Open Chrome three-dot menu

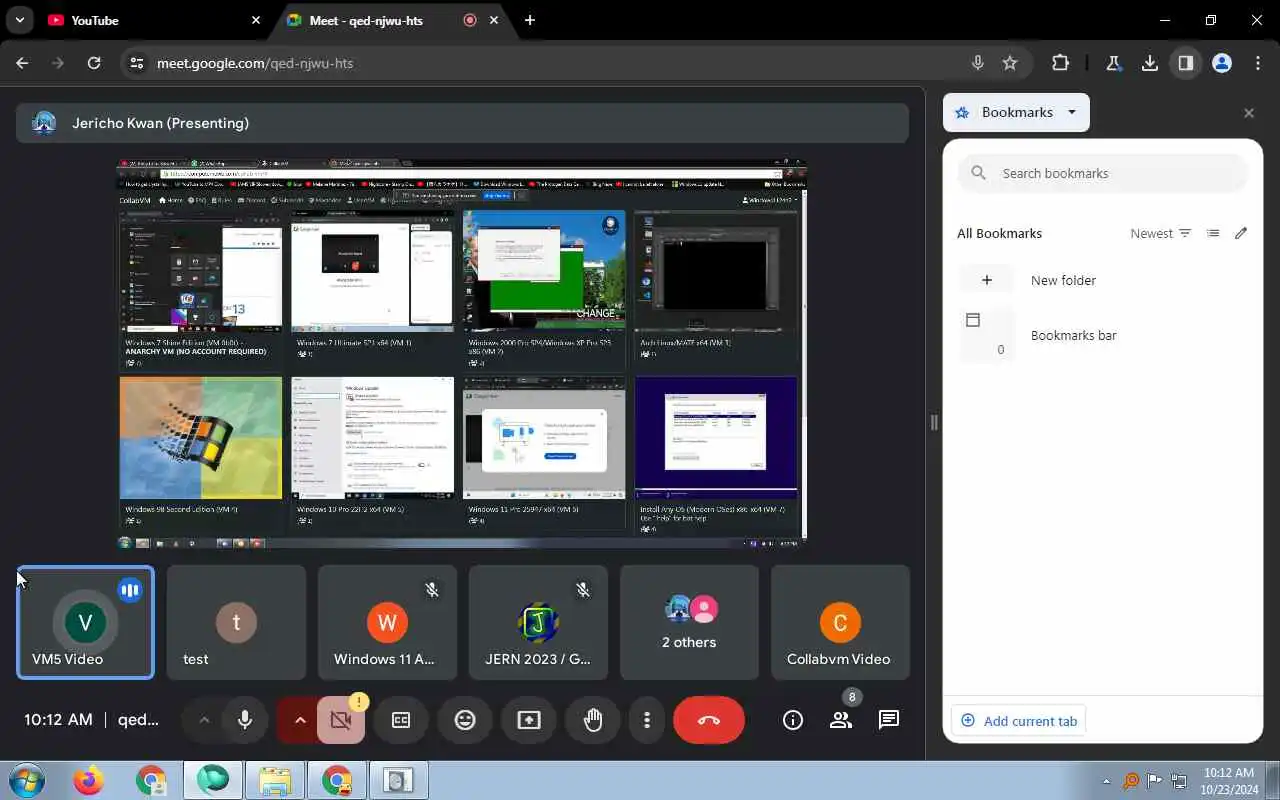coord(1258,63)
